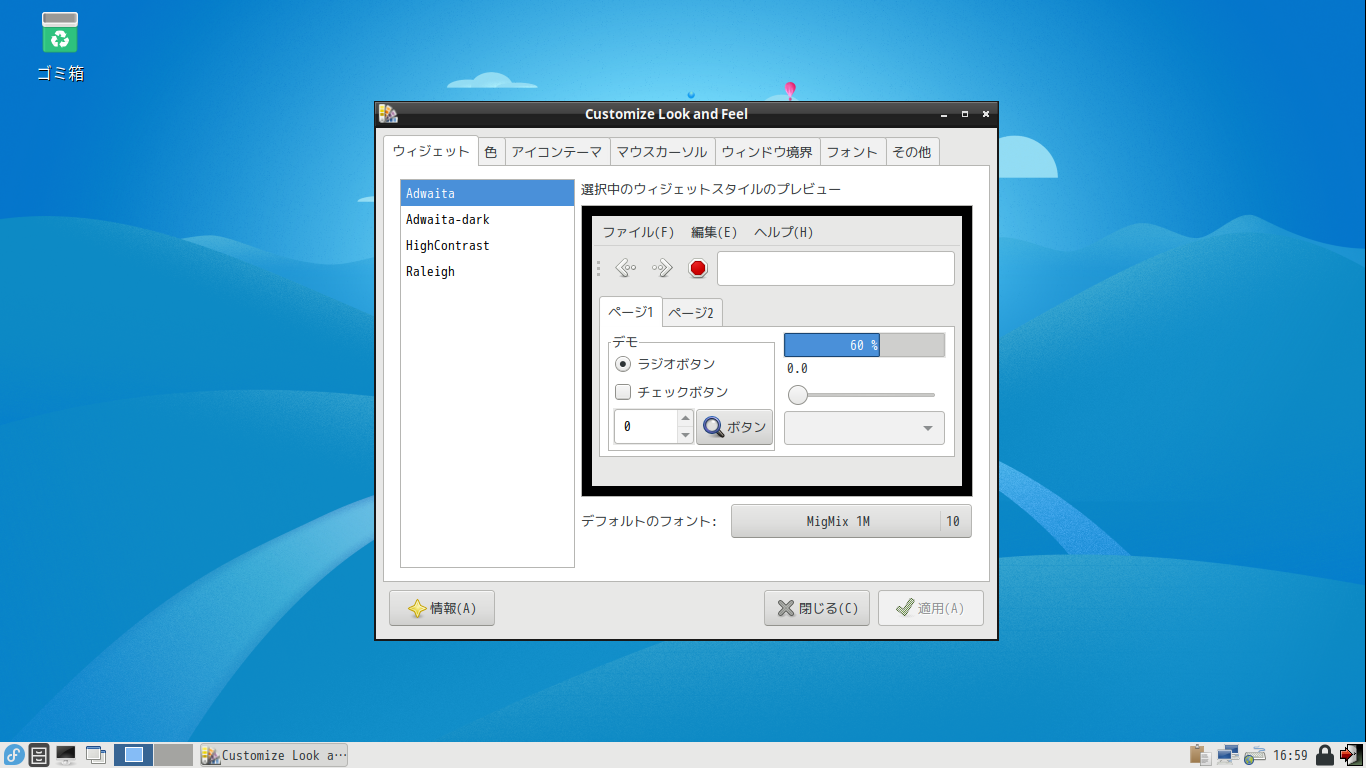Screen dimensions: 1366x768
Task: Switch to the first virtual desktop
Action: [x=133, y=755]
